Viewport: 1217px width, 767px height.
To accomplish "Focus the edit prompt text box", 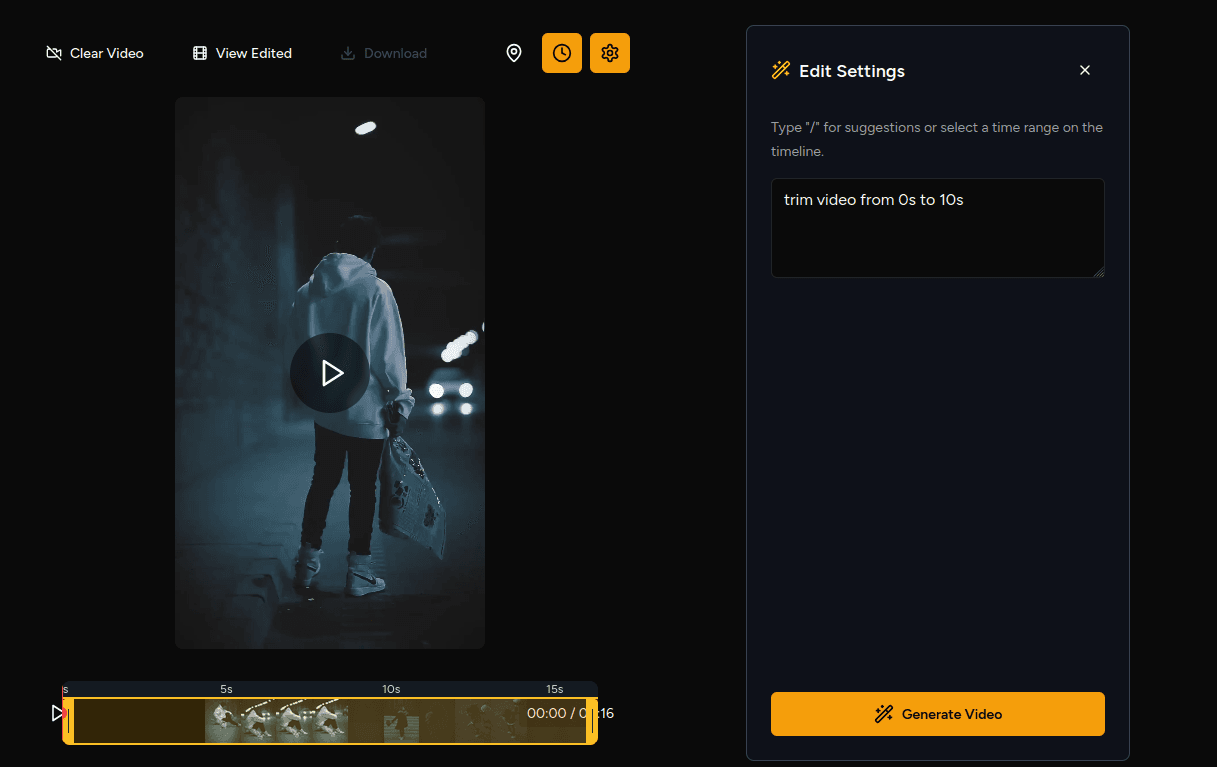I will coord(937,228).
